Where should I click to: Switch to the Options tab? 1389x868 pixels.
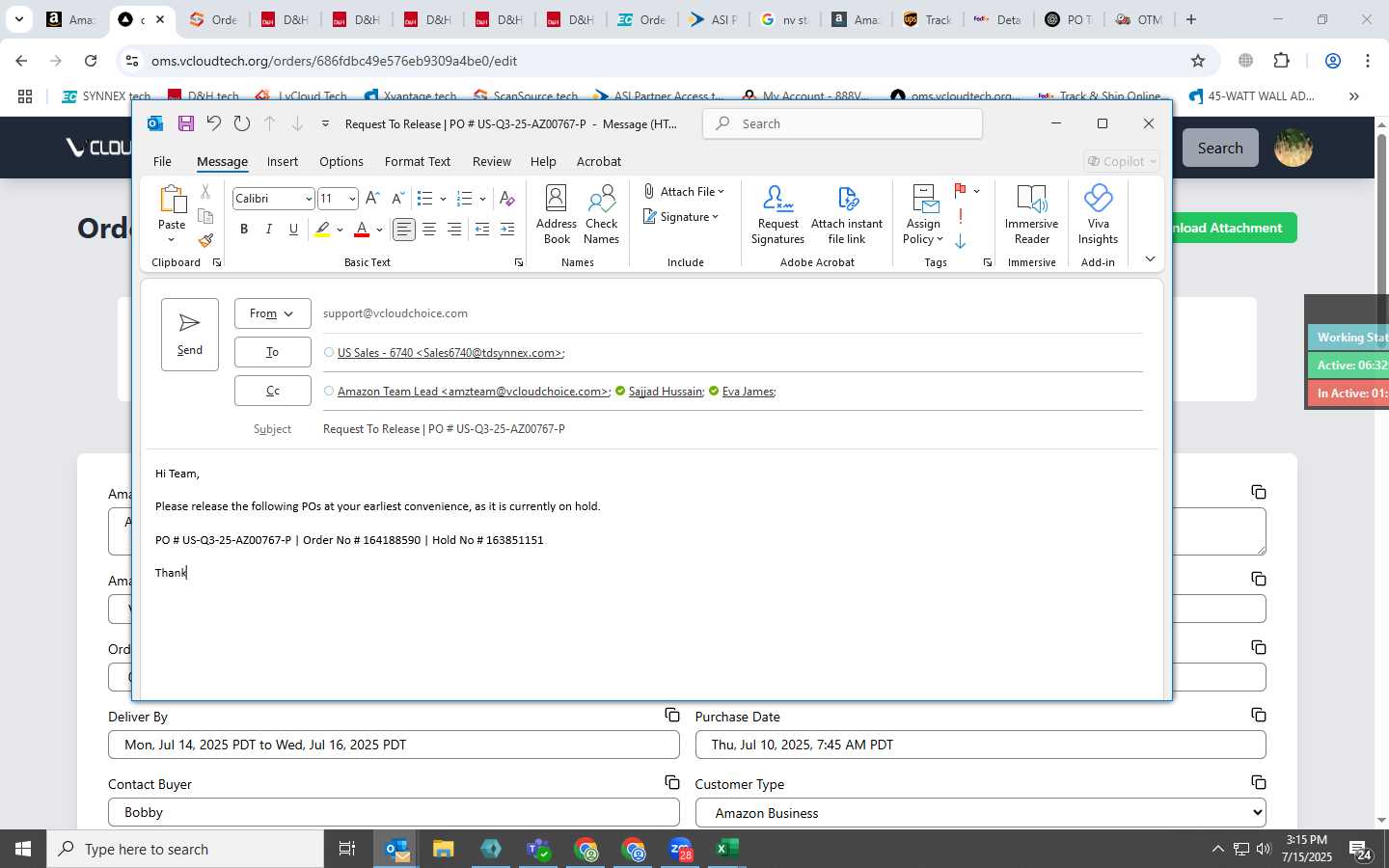341,161
